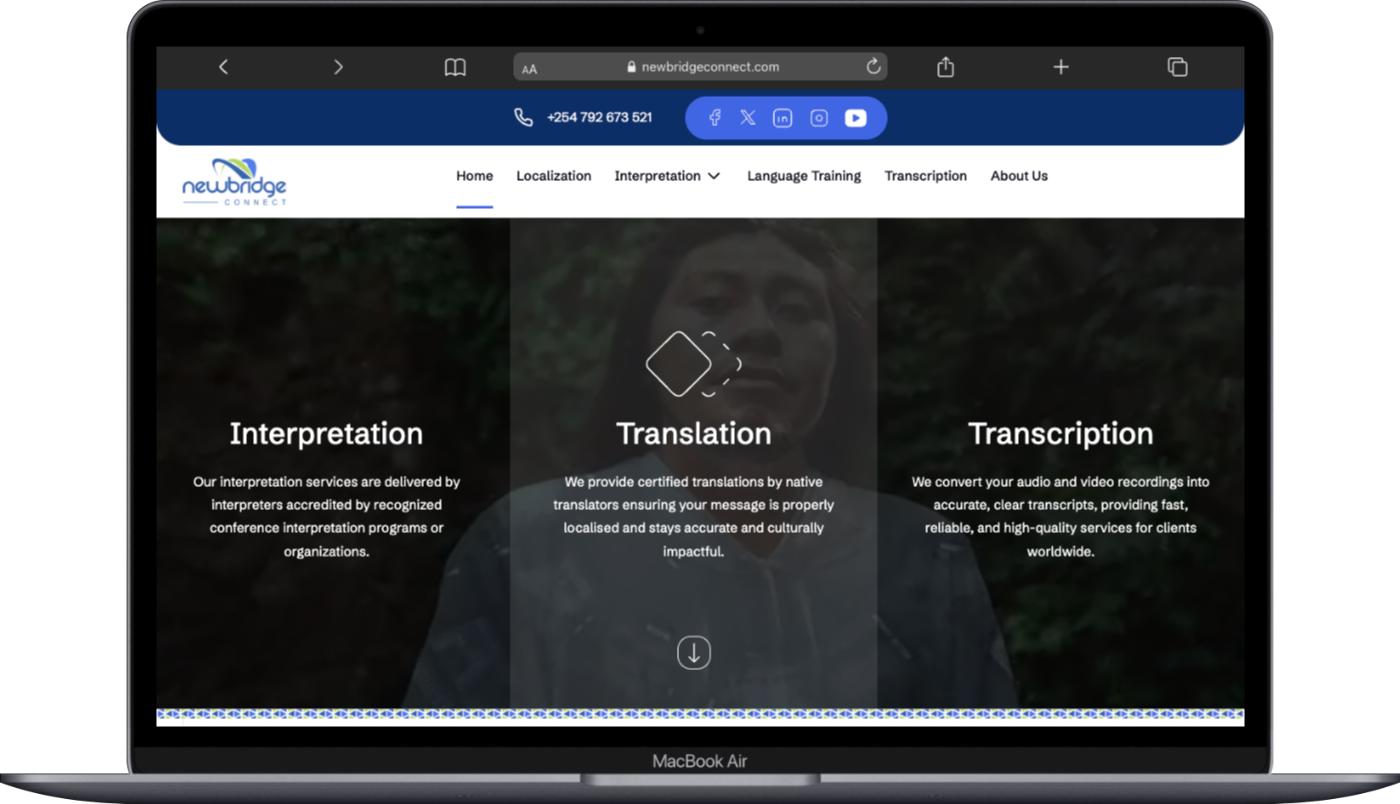Open the bookmarks book icon
Viewport: 1400px width, 804px height.
(x=455, y=67)
